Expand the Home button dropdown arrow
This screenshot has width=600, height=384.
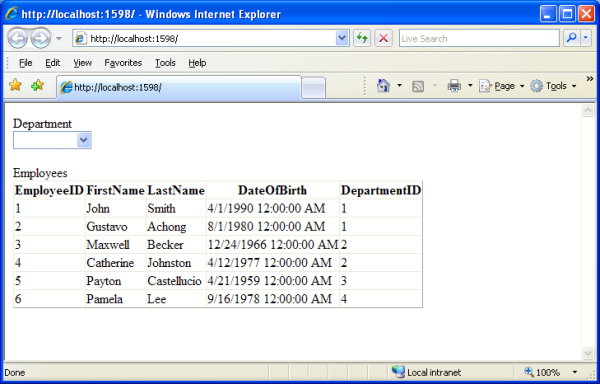click(x=399, y=86)
